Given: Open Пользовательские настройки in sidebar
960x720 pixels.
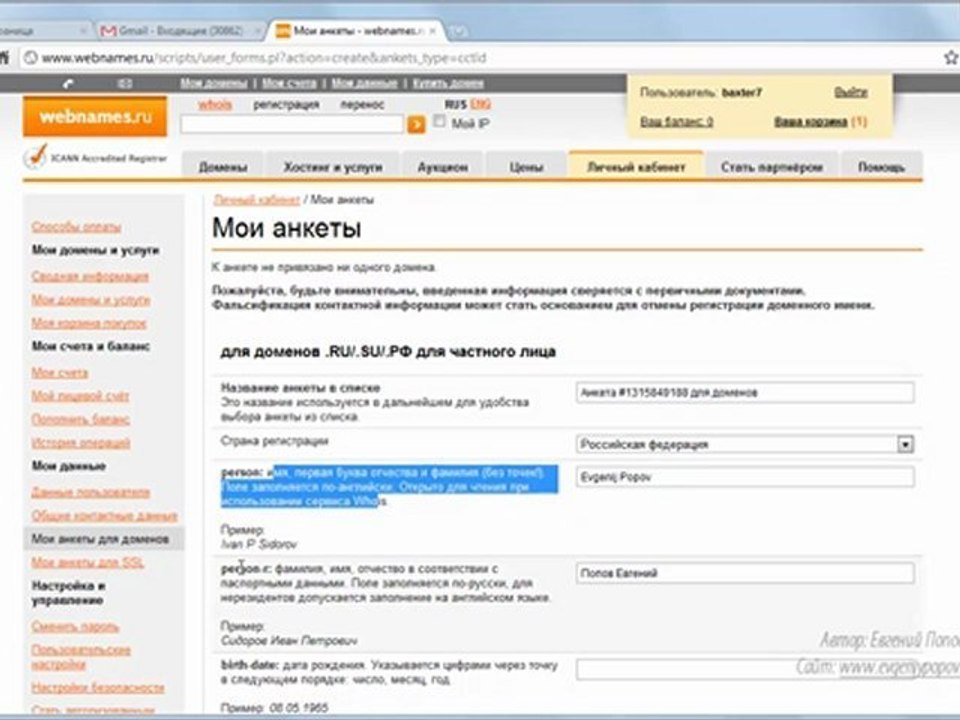Looking at the screenshot, I should [81, 657].
